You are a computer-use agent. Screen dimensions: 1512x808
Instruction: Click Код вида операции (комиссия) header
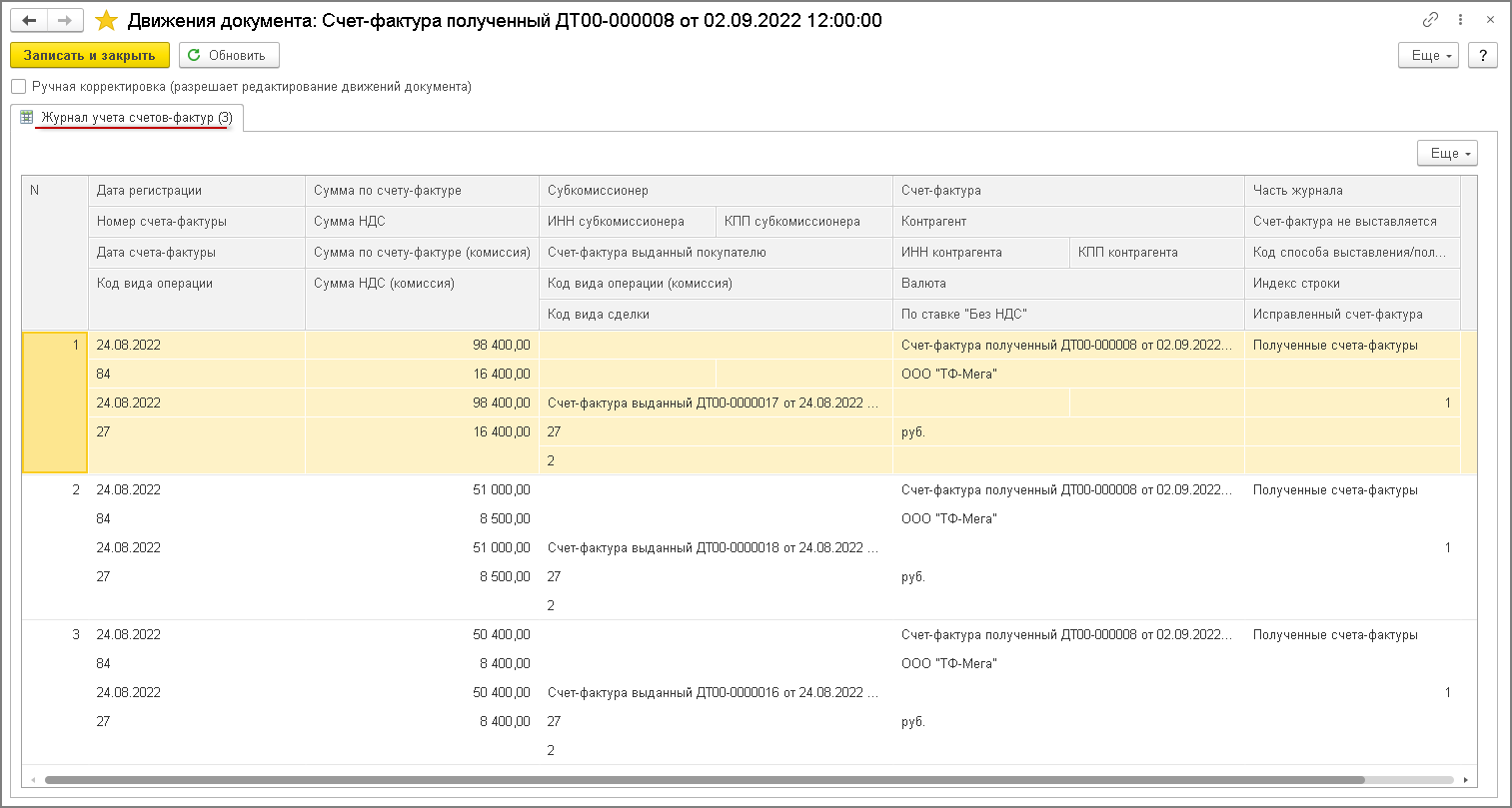[x=716, y=284]
